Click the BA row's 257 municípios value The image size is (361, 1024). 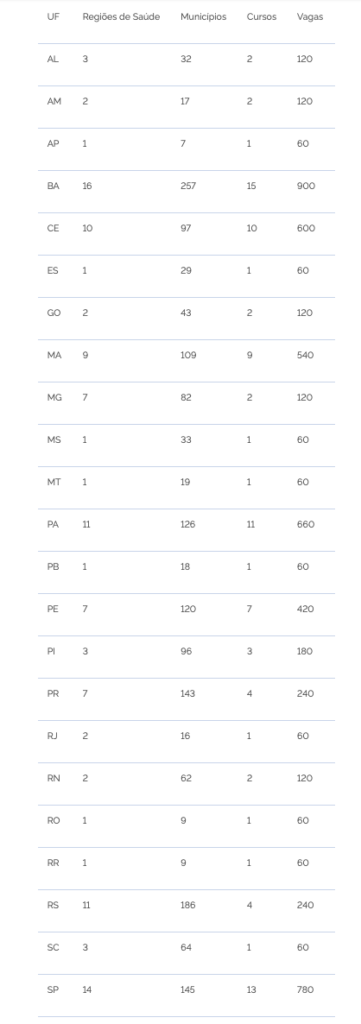click(x=189, y=185)
